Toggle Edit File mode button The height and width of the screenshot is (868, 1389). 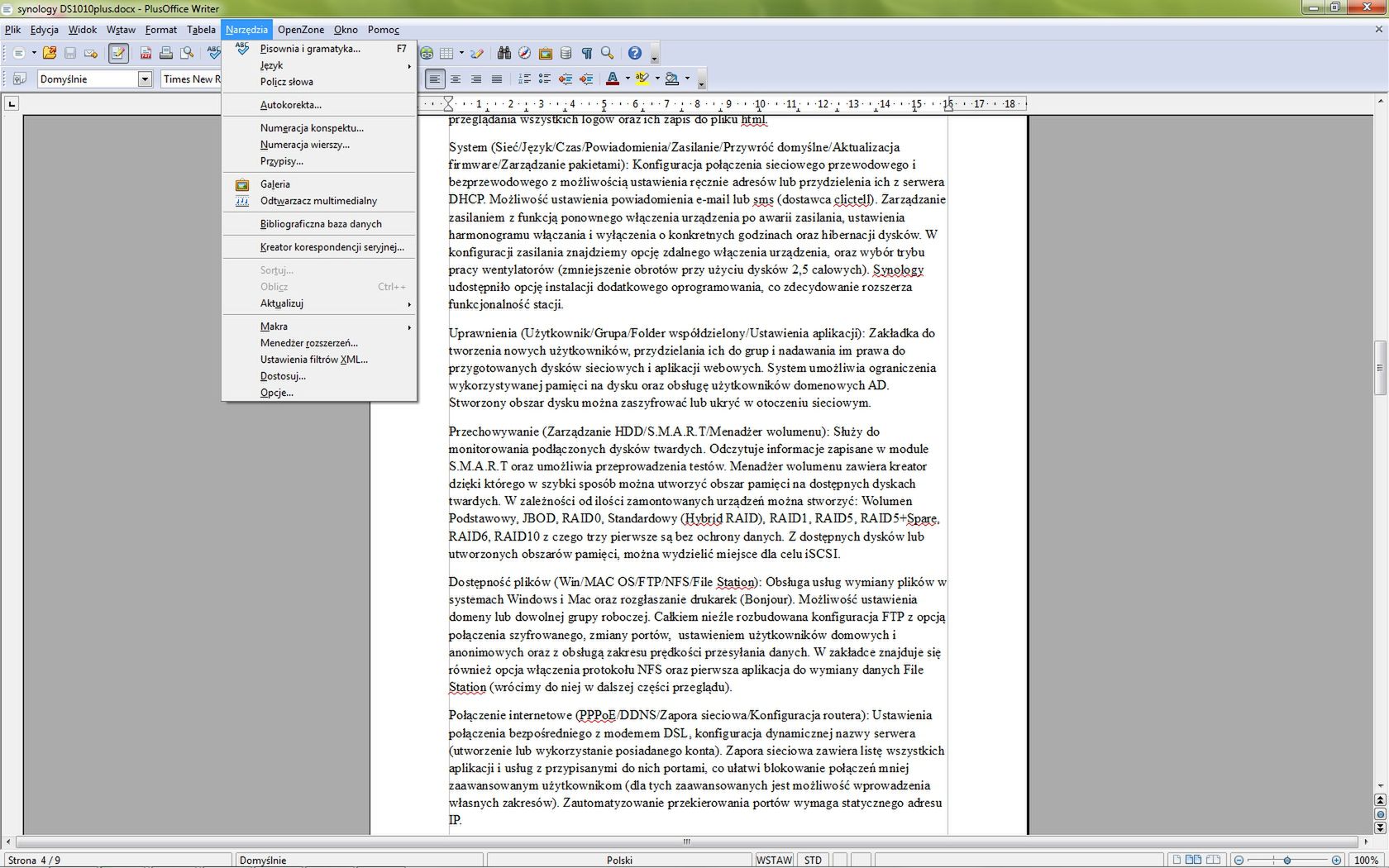118,53
